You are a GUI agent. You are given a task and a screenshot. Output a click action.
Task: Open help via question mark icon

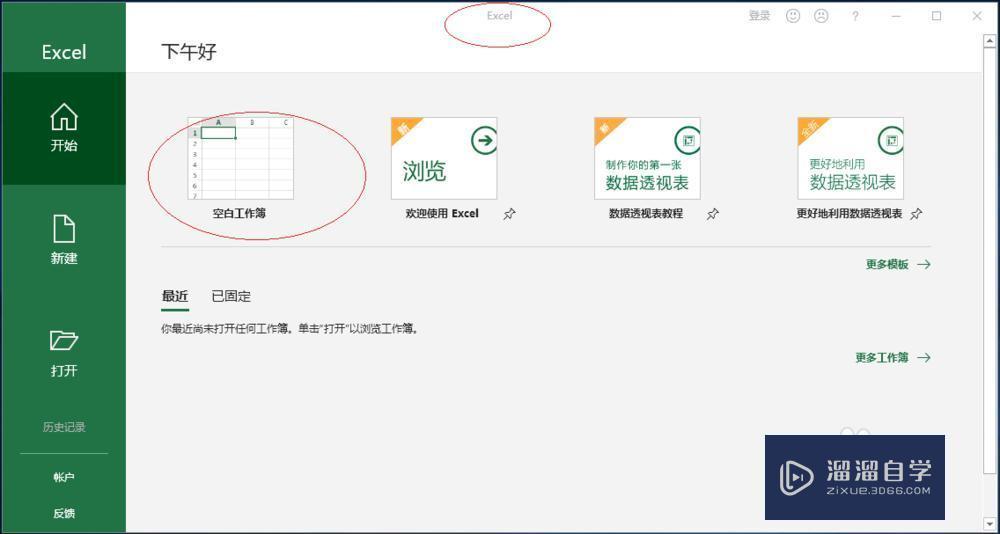855,17
